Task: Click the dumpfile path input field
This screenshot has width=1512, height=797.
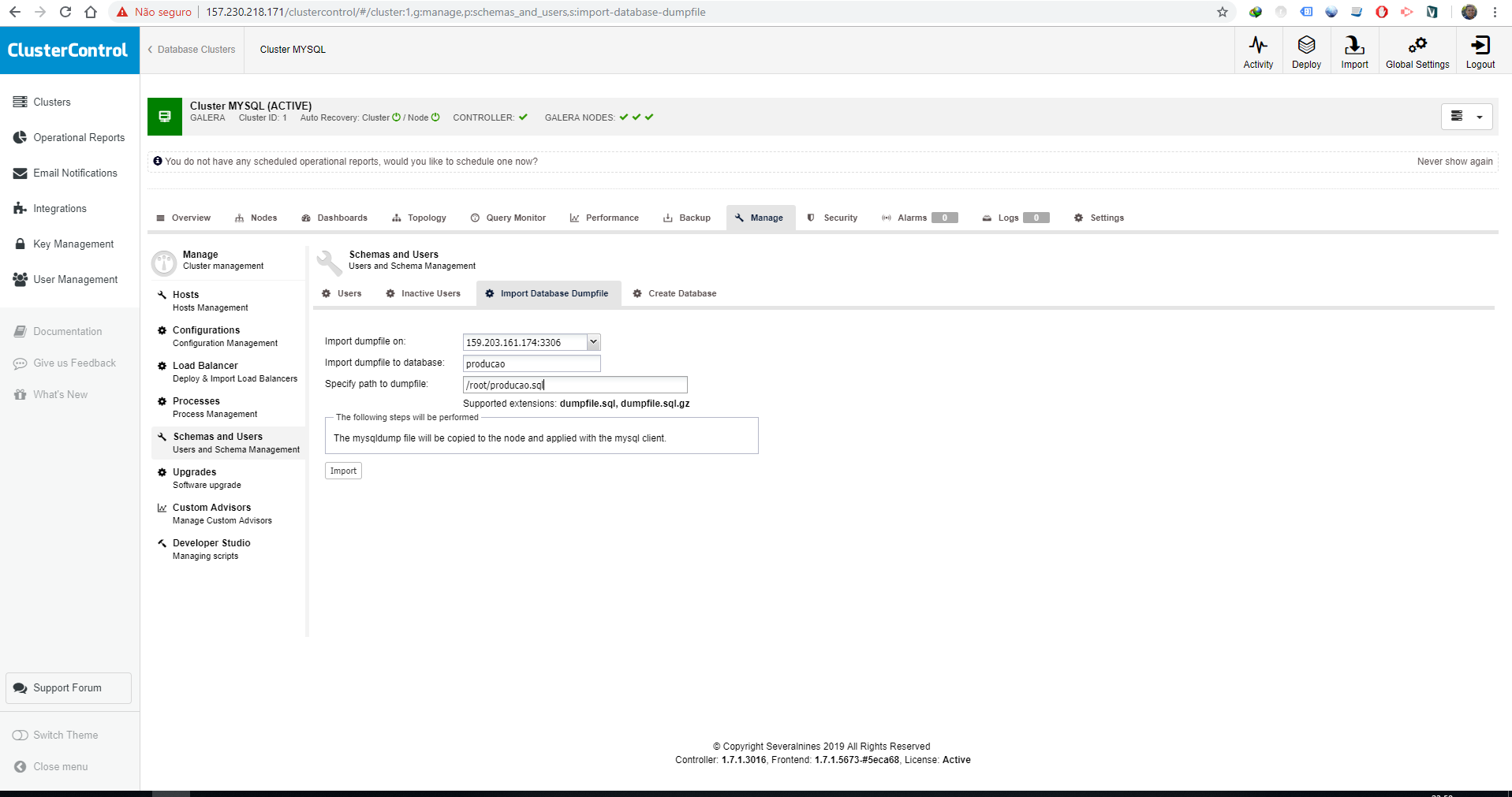Action: [x=574, y=384]
